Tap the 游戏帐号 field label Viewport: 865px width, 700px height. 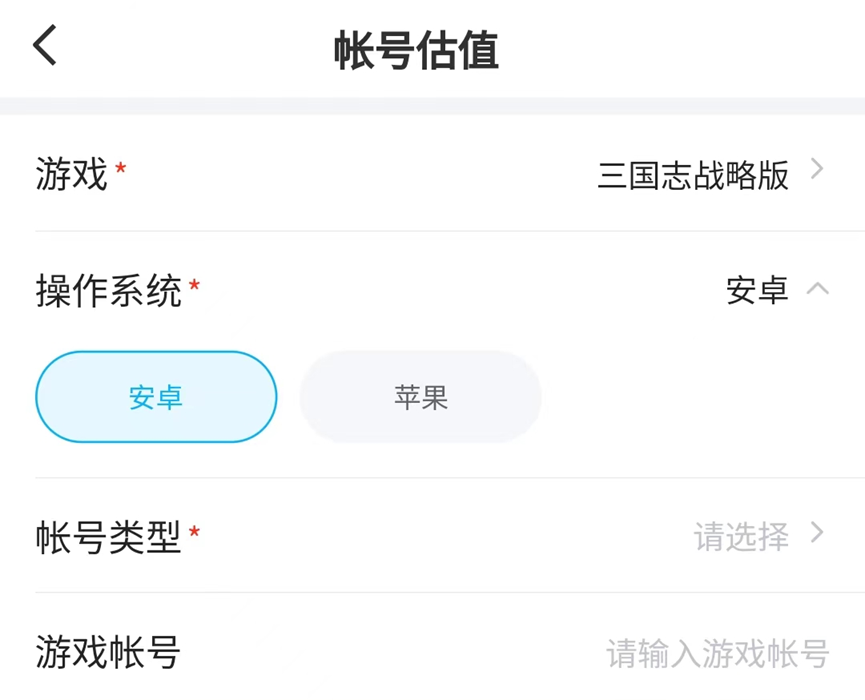[x=108, y=653]
